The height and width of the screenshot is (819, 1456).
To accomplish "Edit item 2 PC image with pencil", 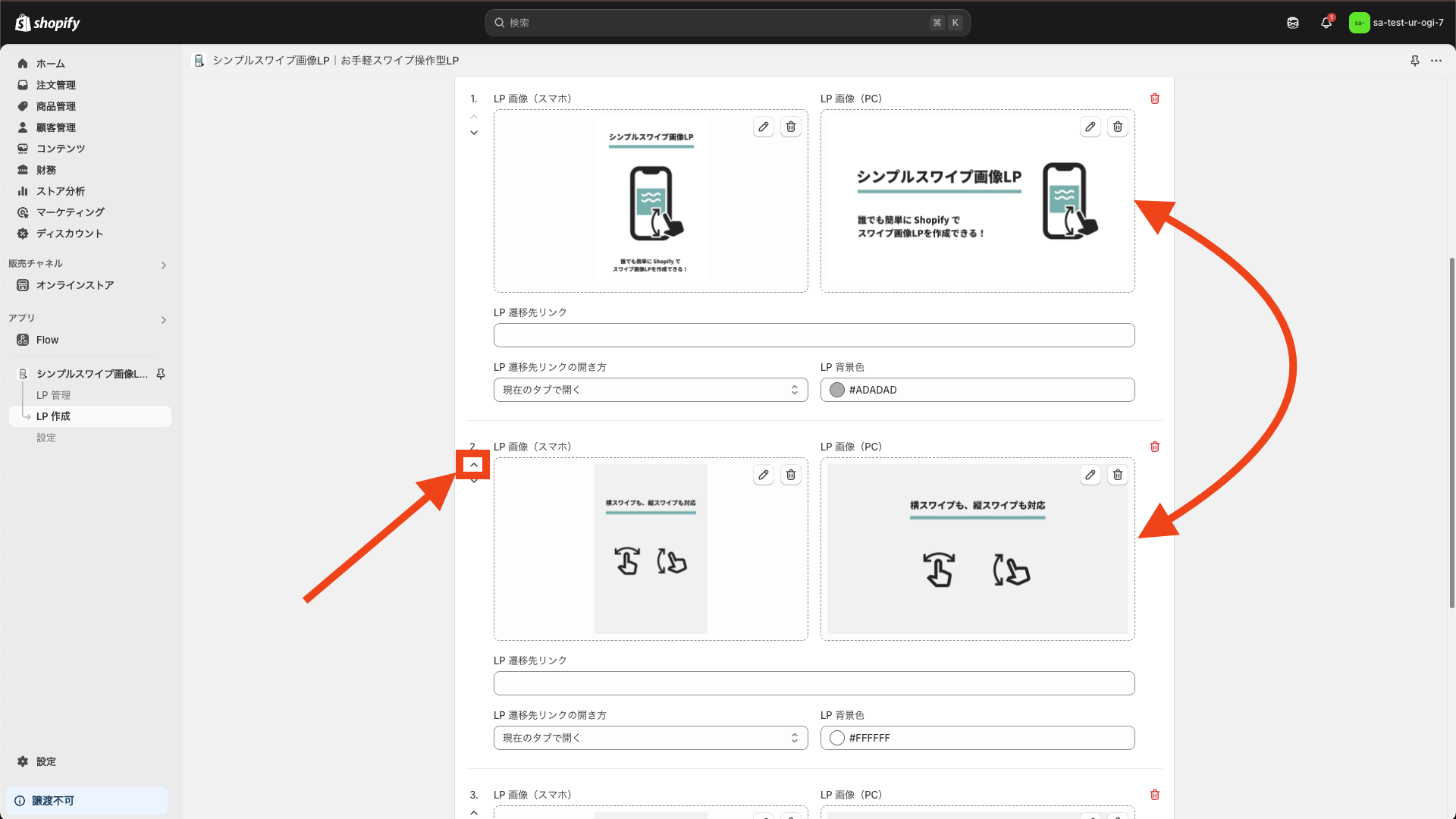I will [x=1090, y=475].
